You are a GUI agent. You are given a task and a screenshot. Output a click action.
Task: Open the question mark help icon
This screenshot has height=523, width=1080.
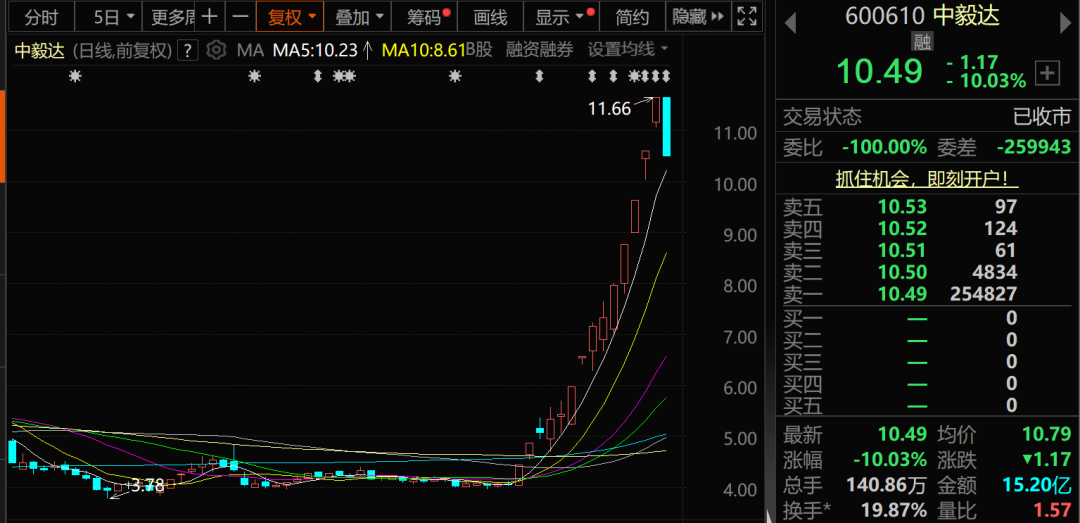[x=188, y=50]
